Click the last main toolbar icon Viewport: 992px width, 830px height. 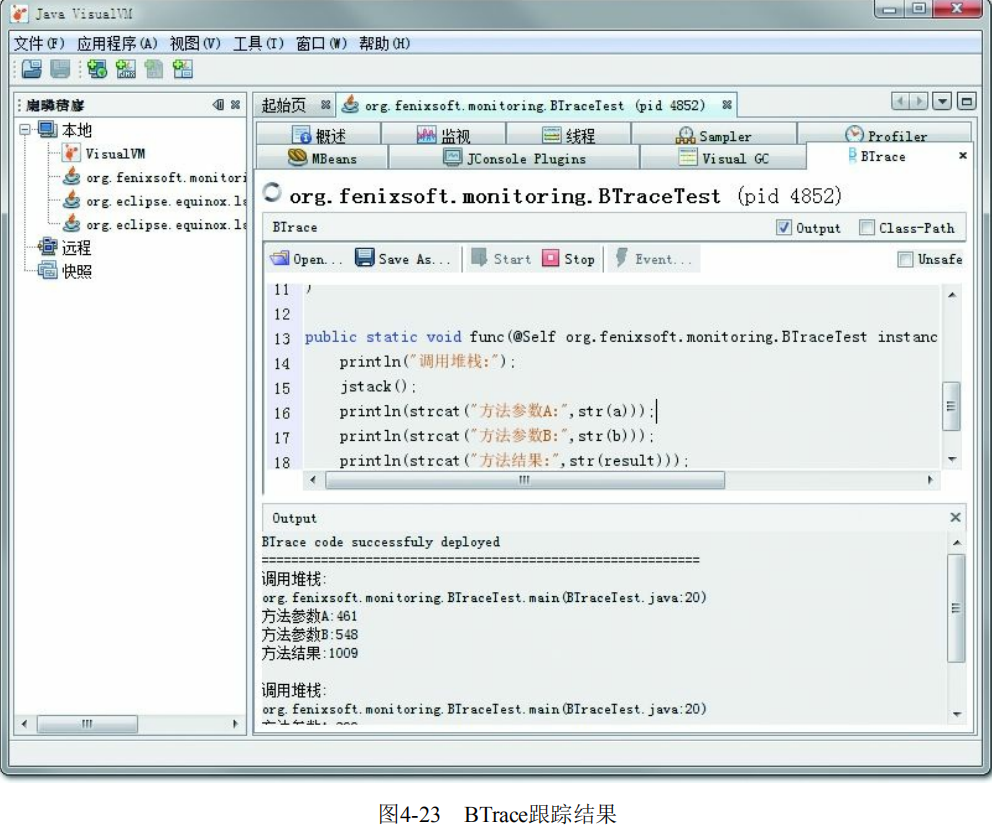[183, 68]
